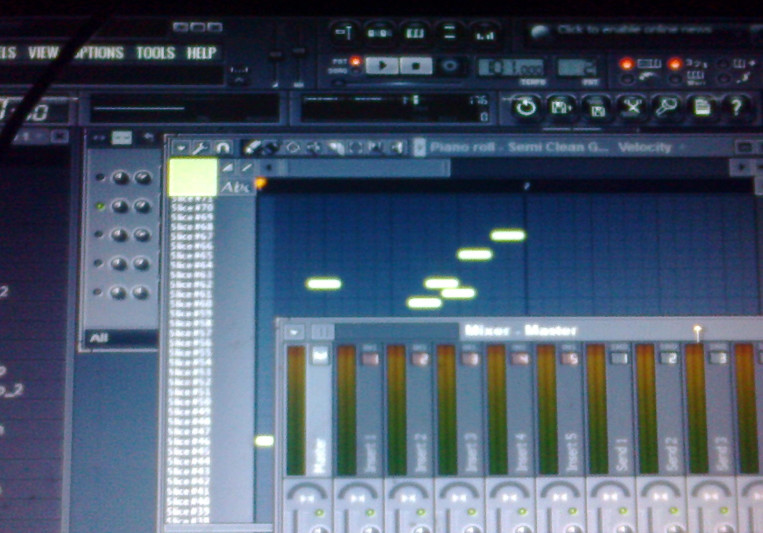Click the Insert 4 stereo separation control
This screenshot has height=533, width=763.
click(x=509, y=497)
